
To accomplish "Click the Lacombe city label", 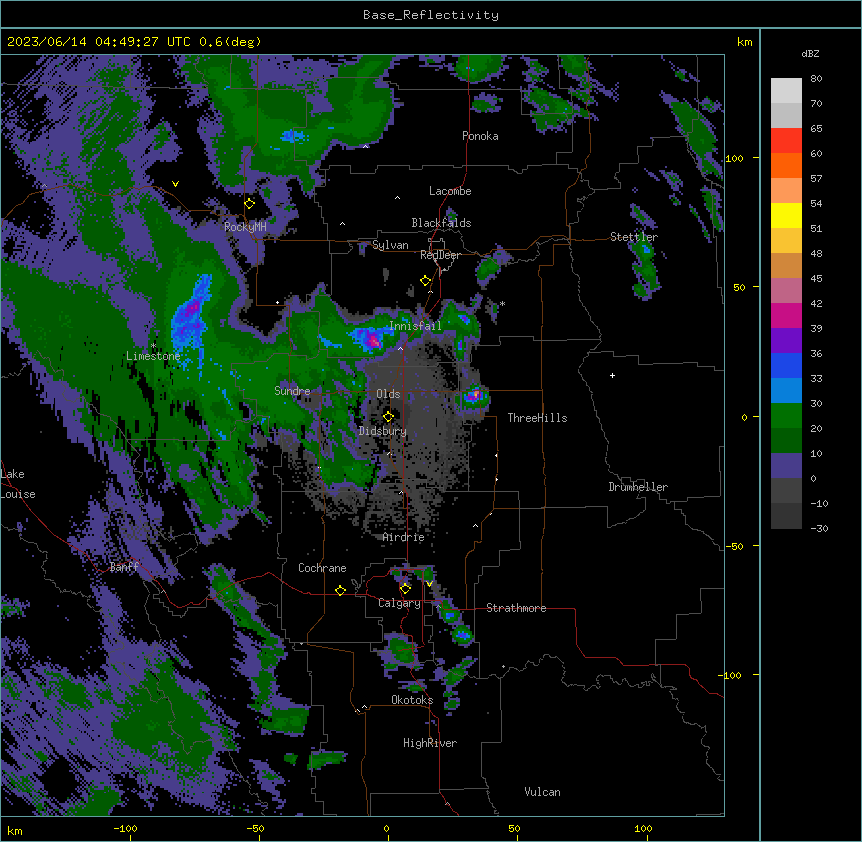I will point(450,191).
